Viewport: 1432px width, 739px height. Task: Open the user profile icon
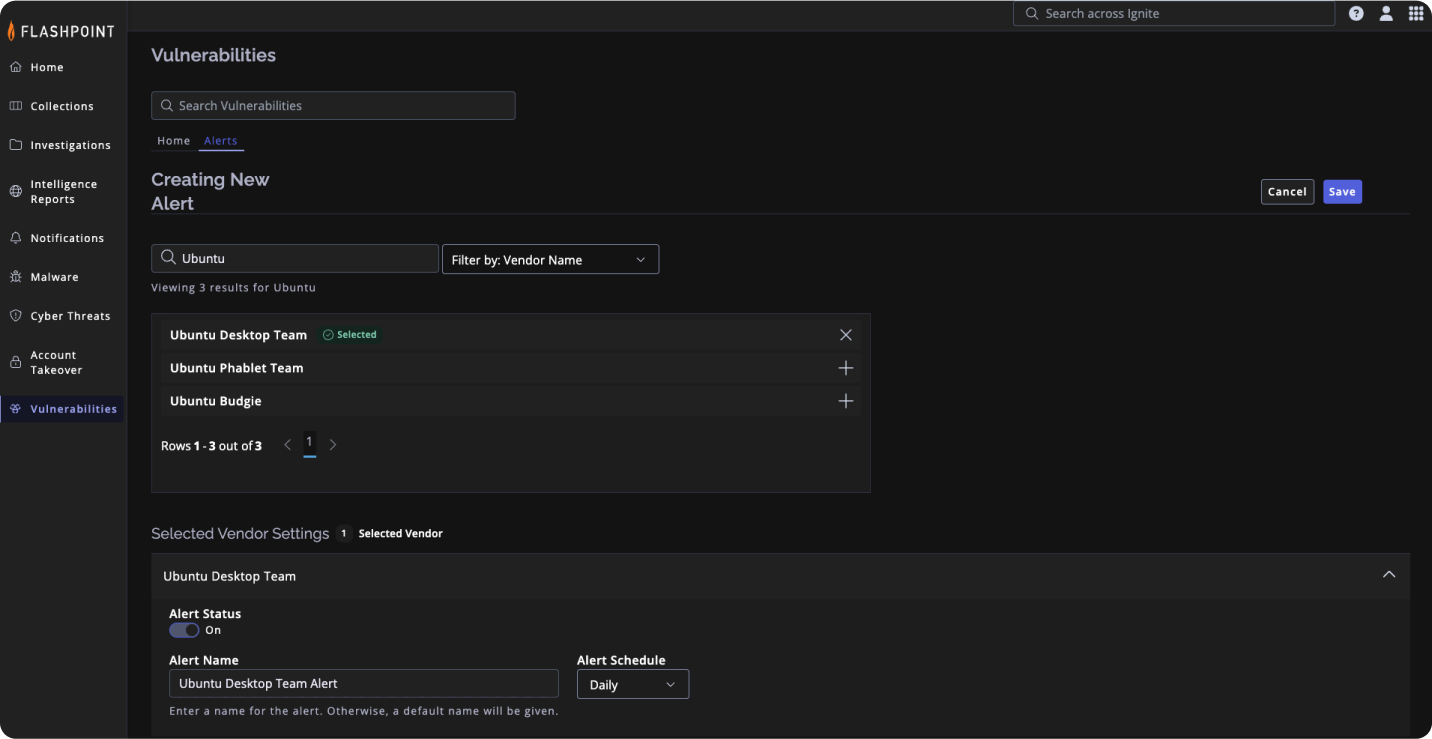pyautogui.click(x=1386, y=13)
